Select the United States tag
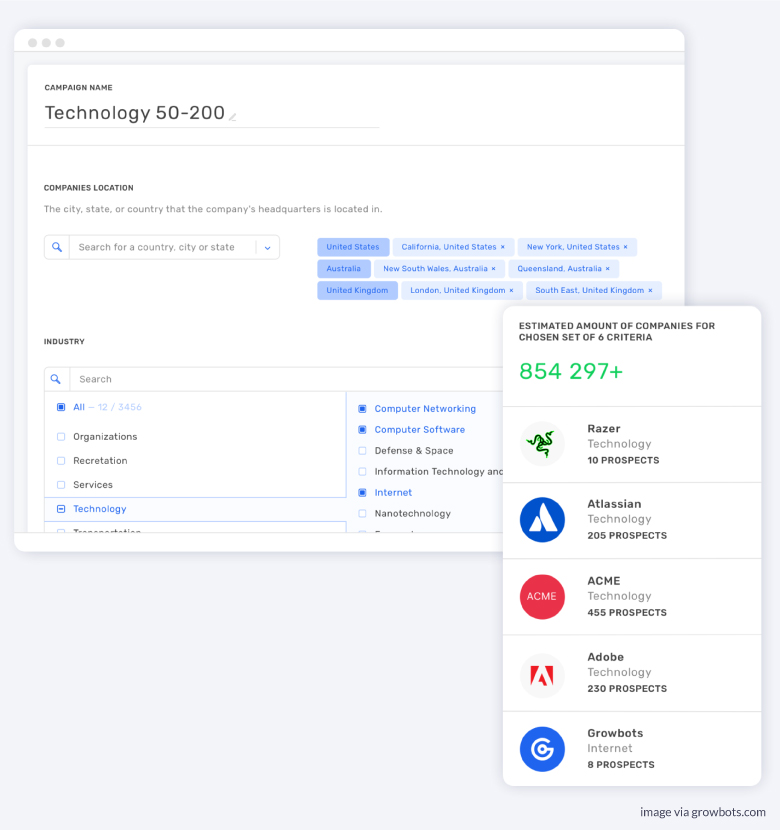 pos(353,247)
